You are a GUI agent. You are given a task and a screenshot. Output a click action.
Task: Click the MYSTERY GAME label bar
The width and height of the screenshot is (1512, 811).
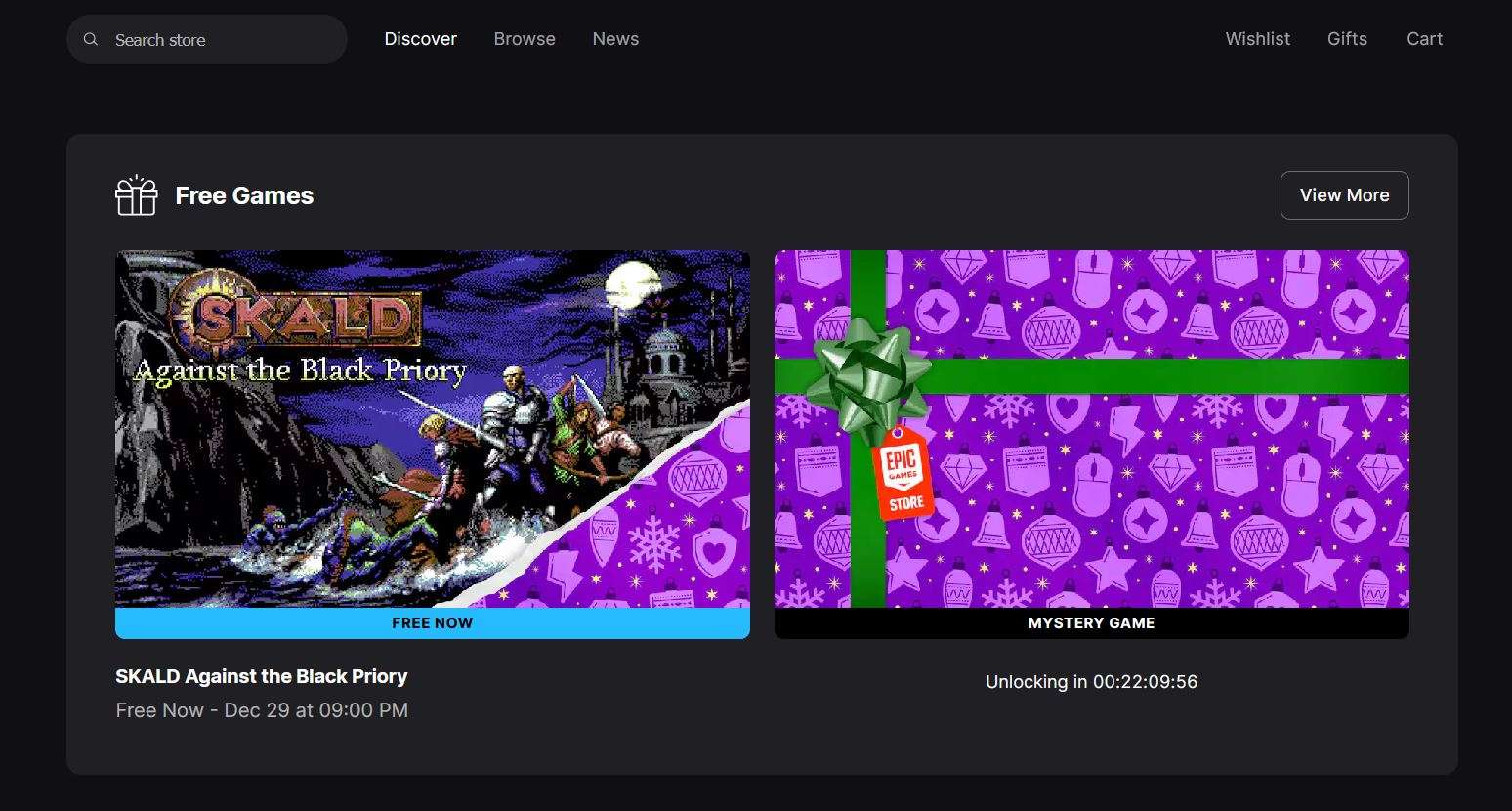(x=1092, y=623)
